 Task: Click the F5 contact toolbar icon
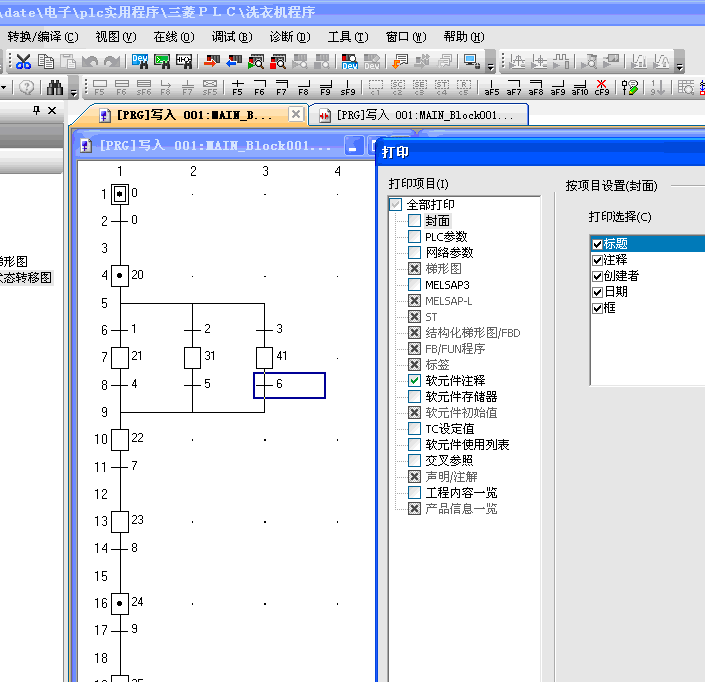point(237,88)
